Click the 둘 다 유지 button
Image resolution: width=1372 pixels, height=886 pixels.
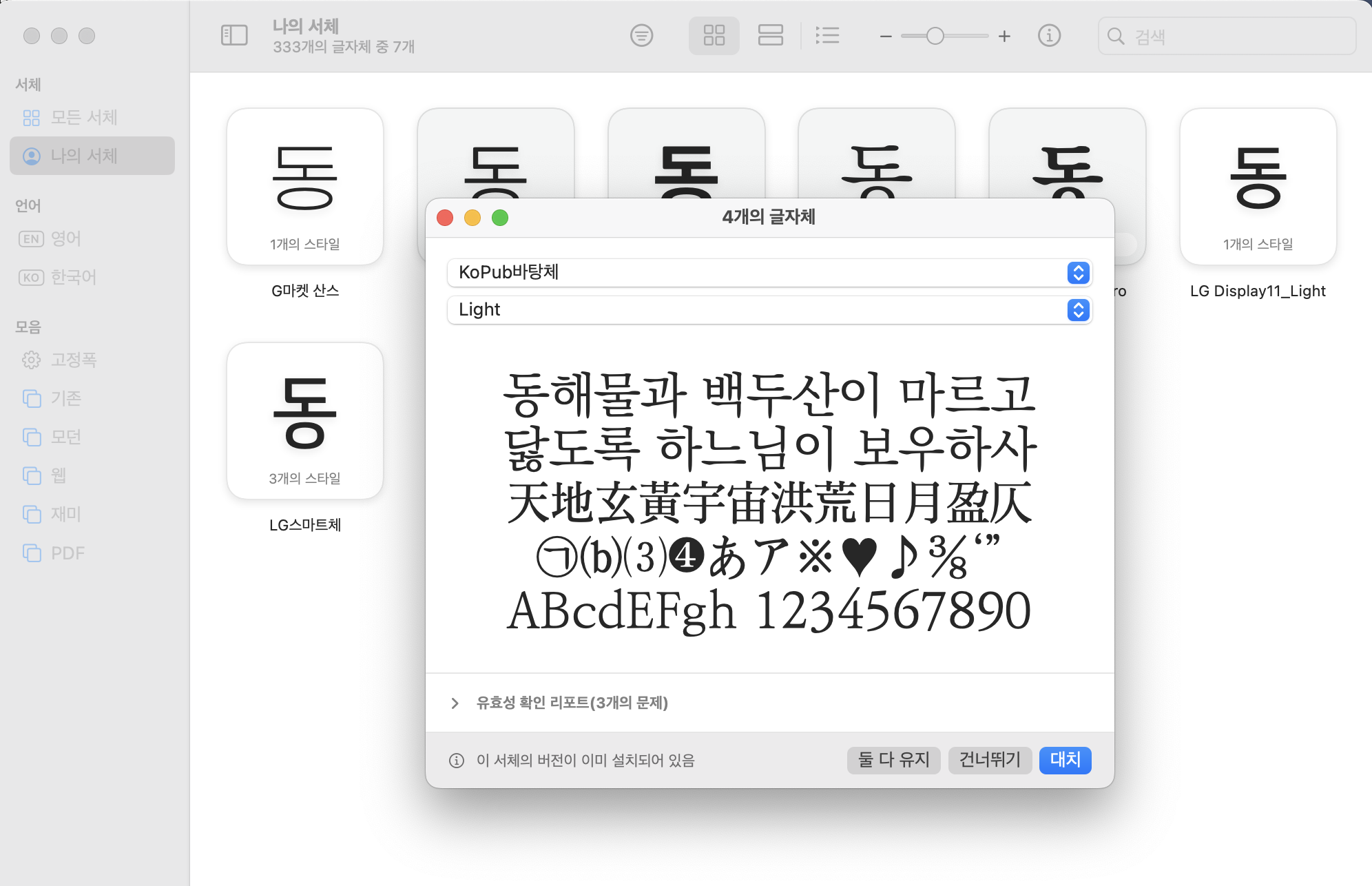[893, 759]
